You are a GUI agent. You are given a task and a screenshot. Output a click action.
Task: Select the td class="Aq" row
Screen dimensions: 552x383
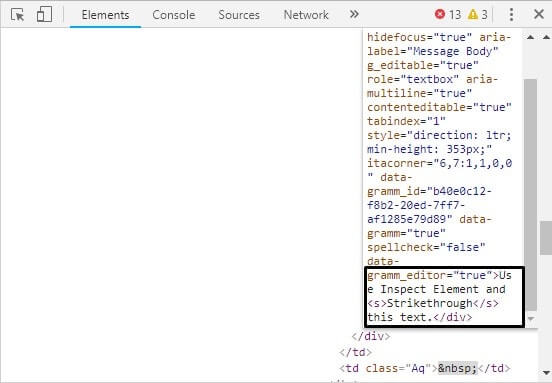point(425,368)
